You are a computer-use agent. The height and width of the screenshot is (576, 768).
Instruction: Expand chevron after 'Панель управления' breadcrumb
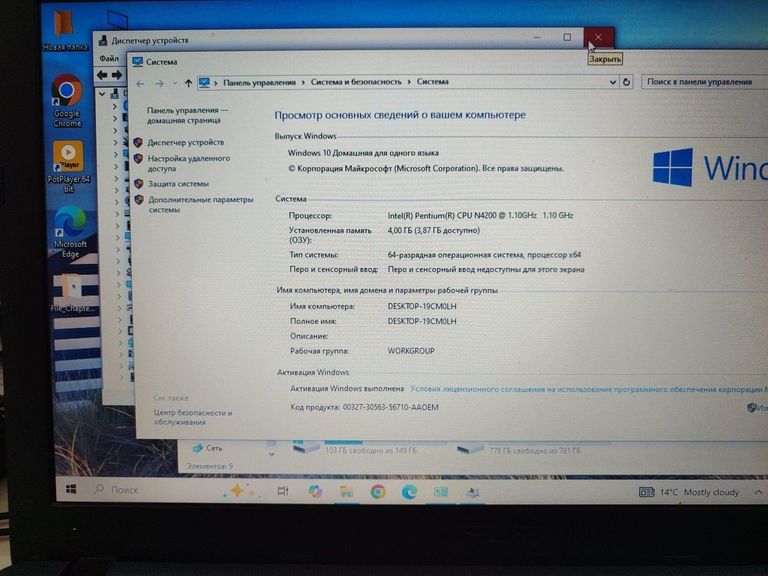pos(303,82)
